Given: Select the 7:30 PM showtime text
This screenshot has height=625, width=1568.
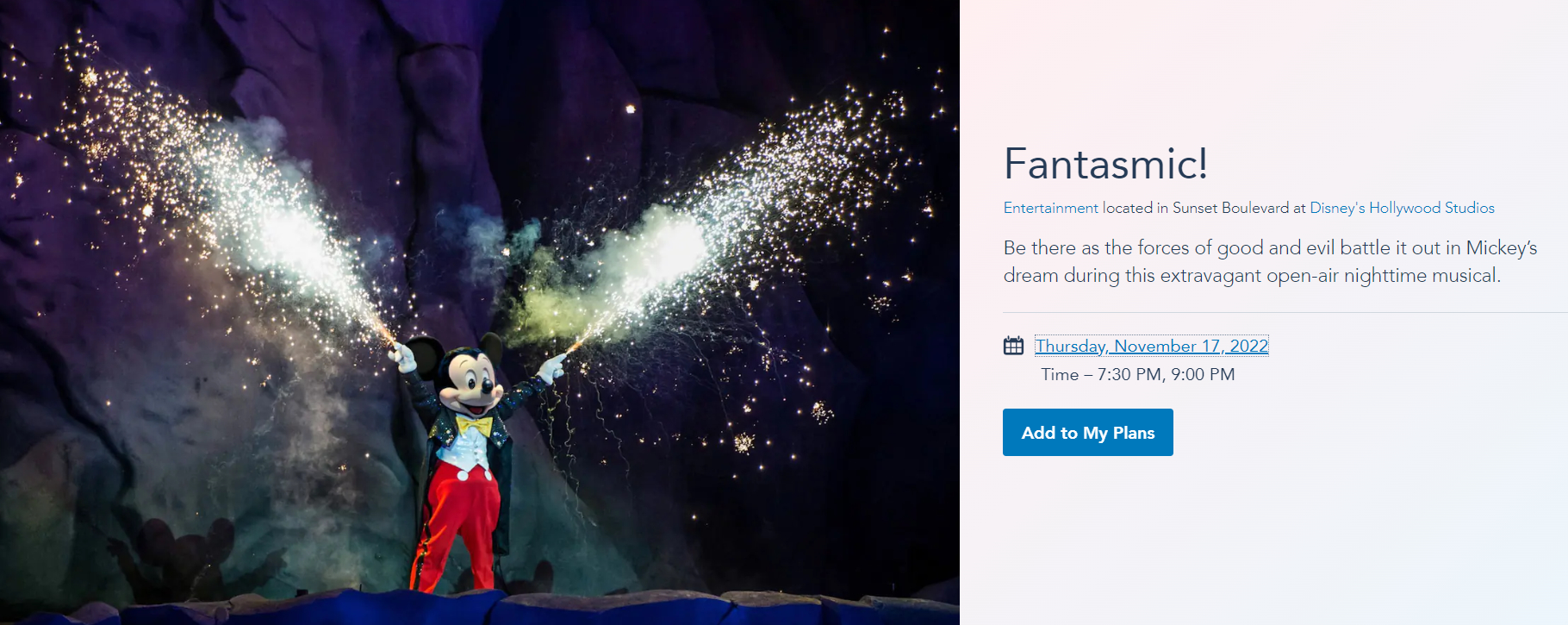Looking at the screenshot, I should click(x=1129, y=374).
